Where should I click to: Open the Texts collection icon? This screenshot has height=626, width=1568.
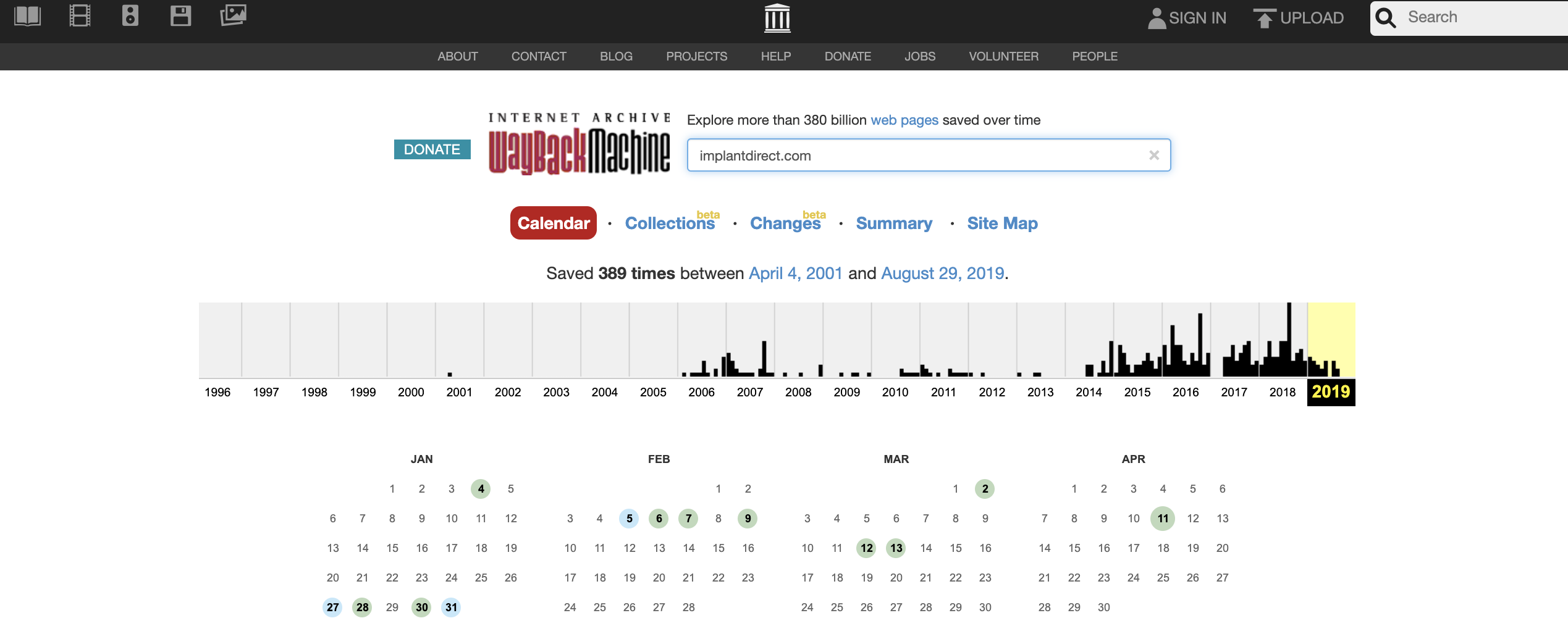point(27,17)
